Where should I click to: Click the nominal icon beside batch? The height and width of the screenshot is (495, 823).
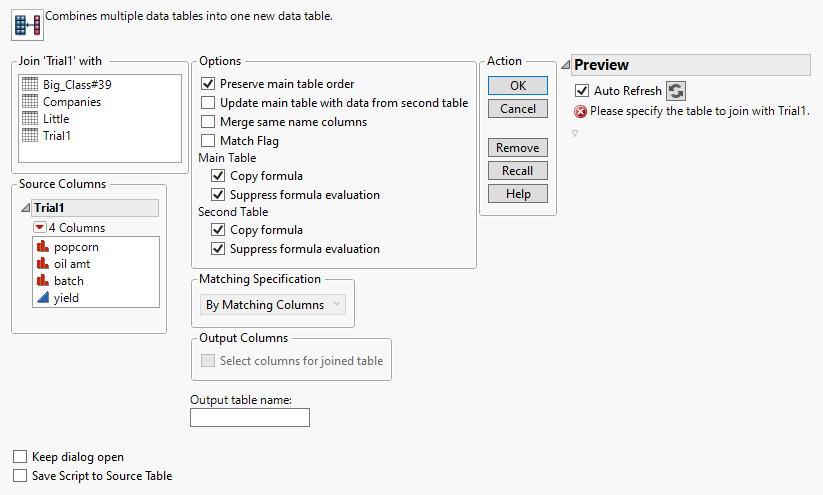[x=43, y=281]
